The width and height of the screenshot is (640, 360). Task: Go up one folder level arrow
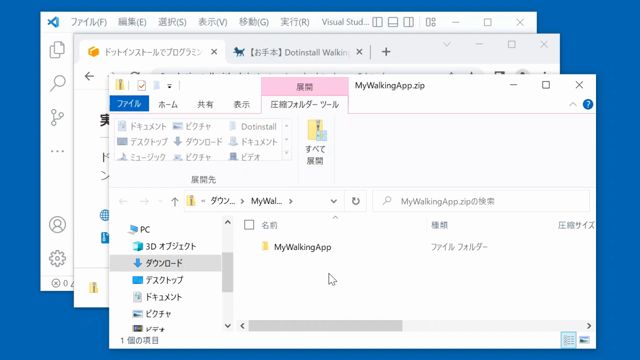pyautogui.click(x=175, y=201)
